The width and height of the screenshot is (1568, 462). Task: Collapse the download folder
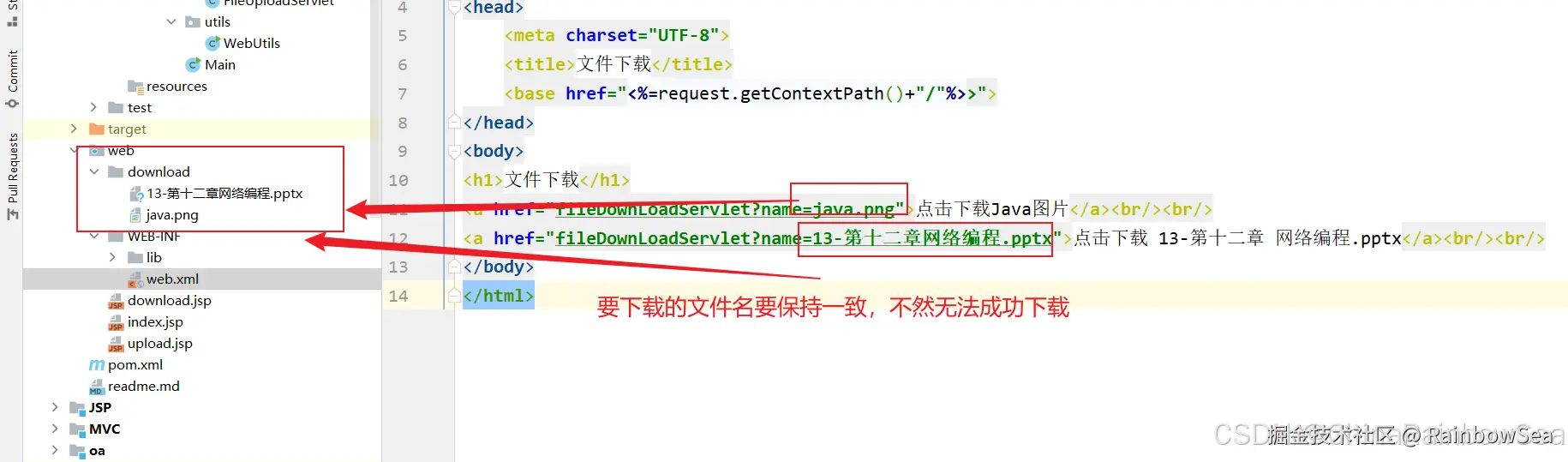[x=93, y=171]
